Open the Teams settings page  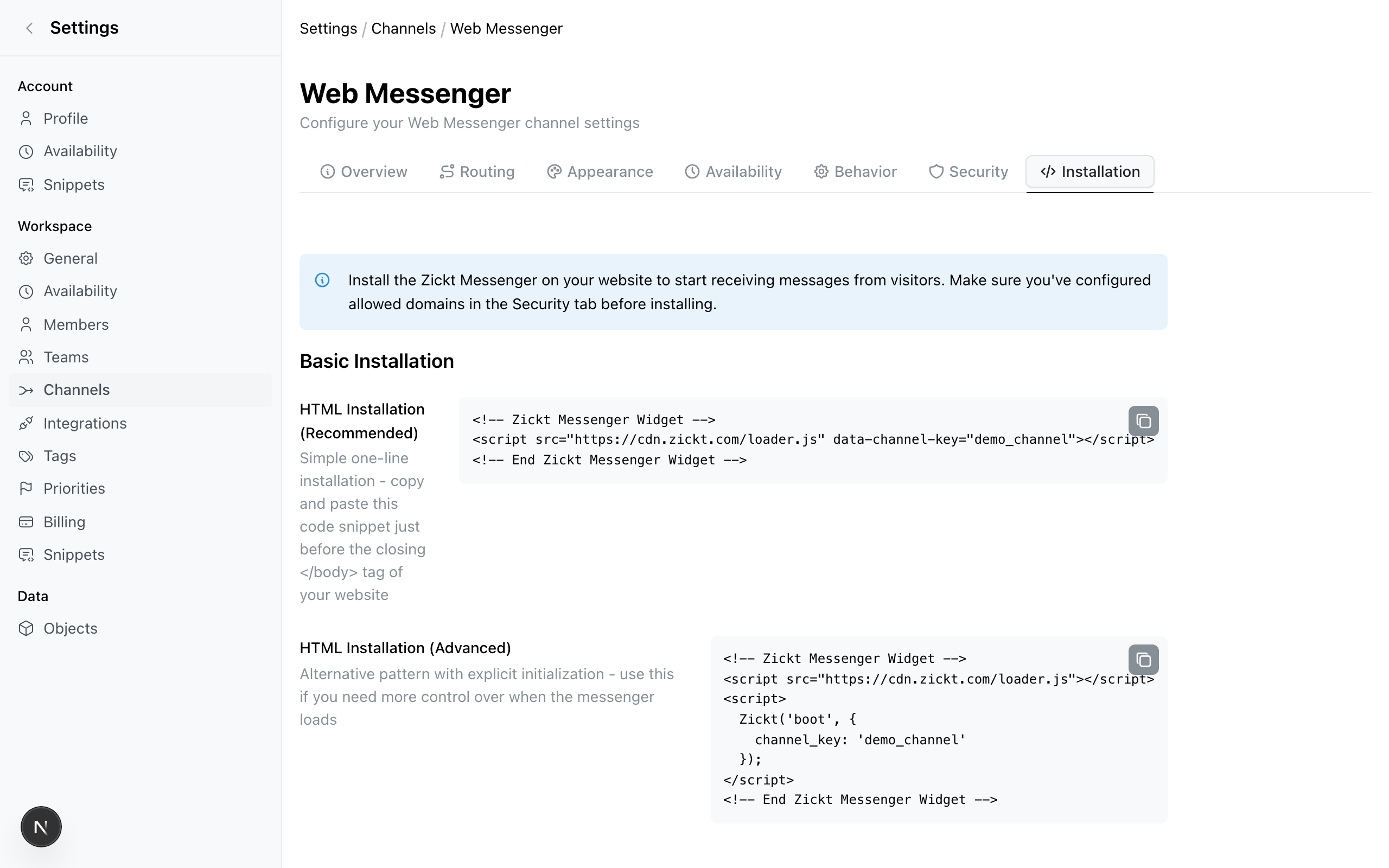(x=140, y=357)
